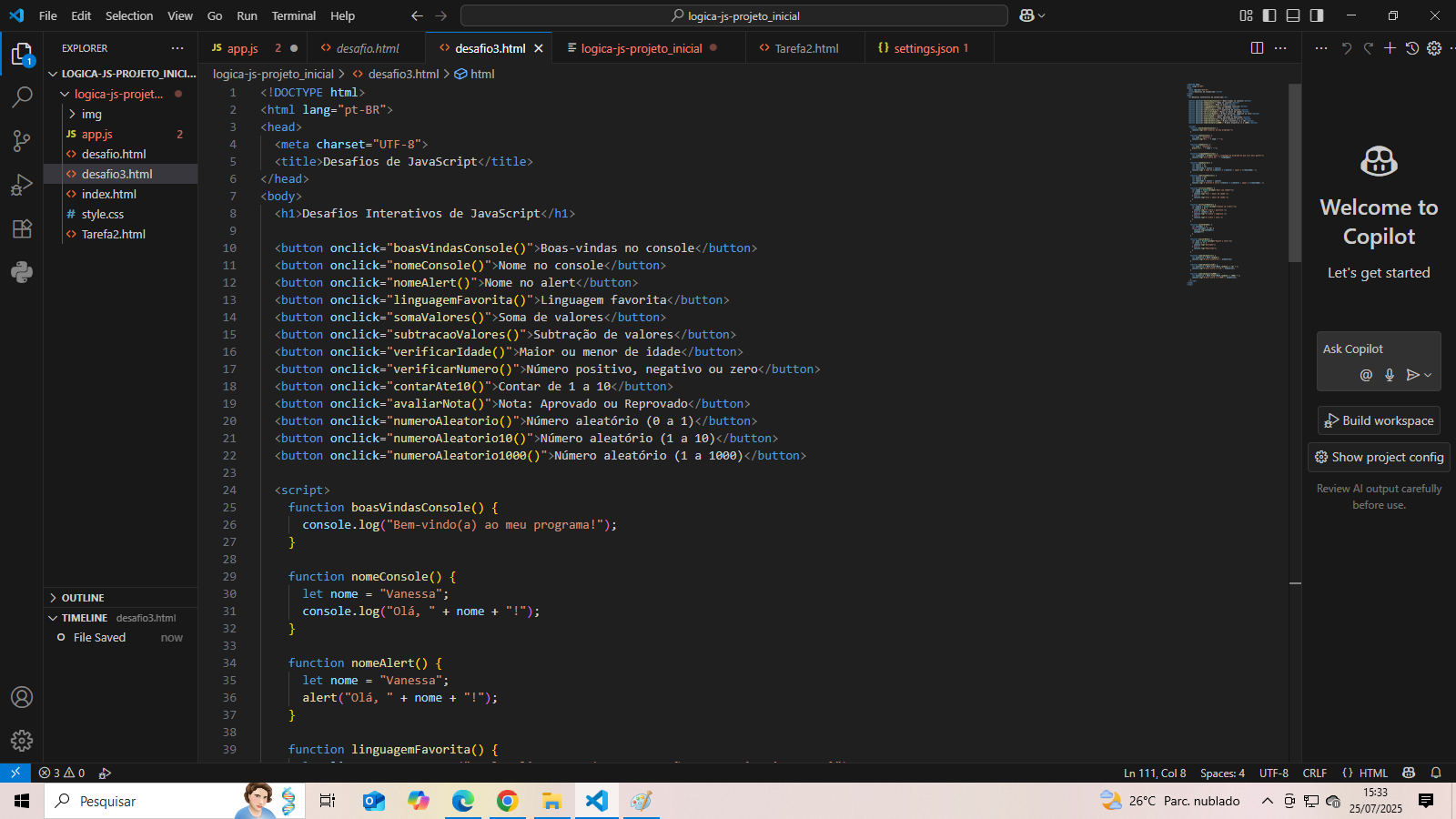Switch to the desafio.html tab

(x=368, y=48)
